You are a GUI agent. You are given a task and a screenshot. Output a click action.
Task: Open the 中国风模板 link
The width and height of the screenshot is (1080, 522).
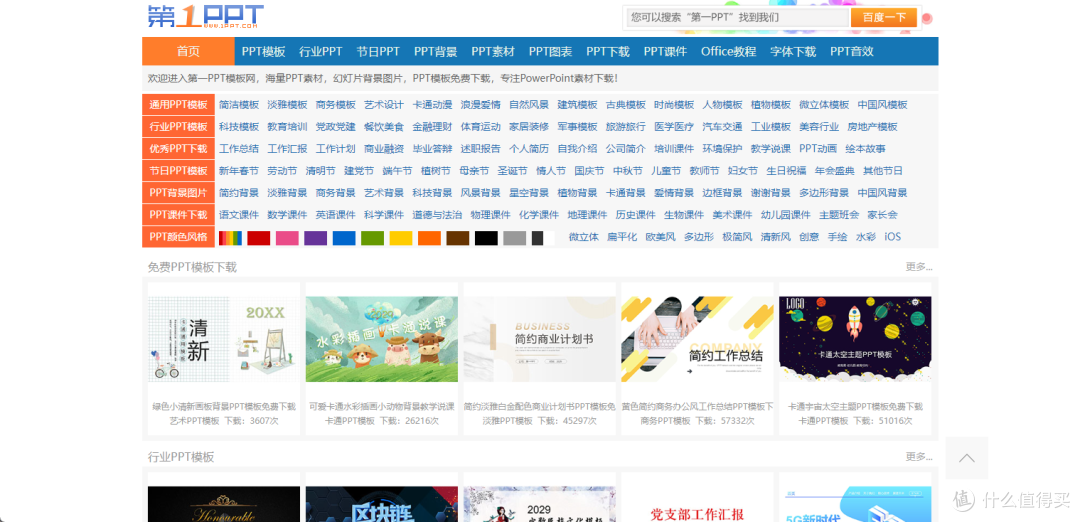[882, 105]
